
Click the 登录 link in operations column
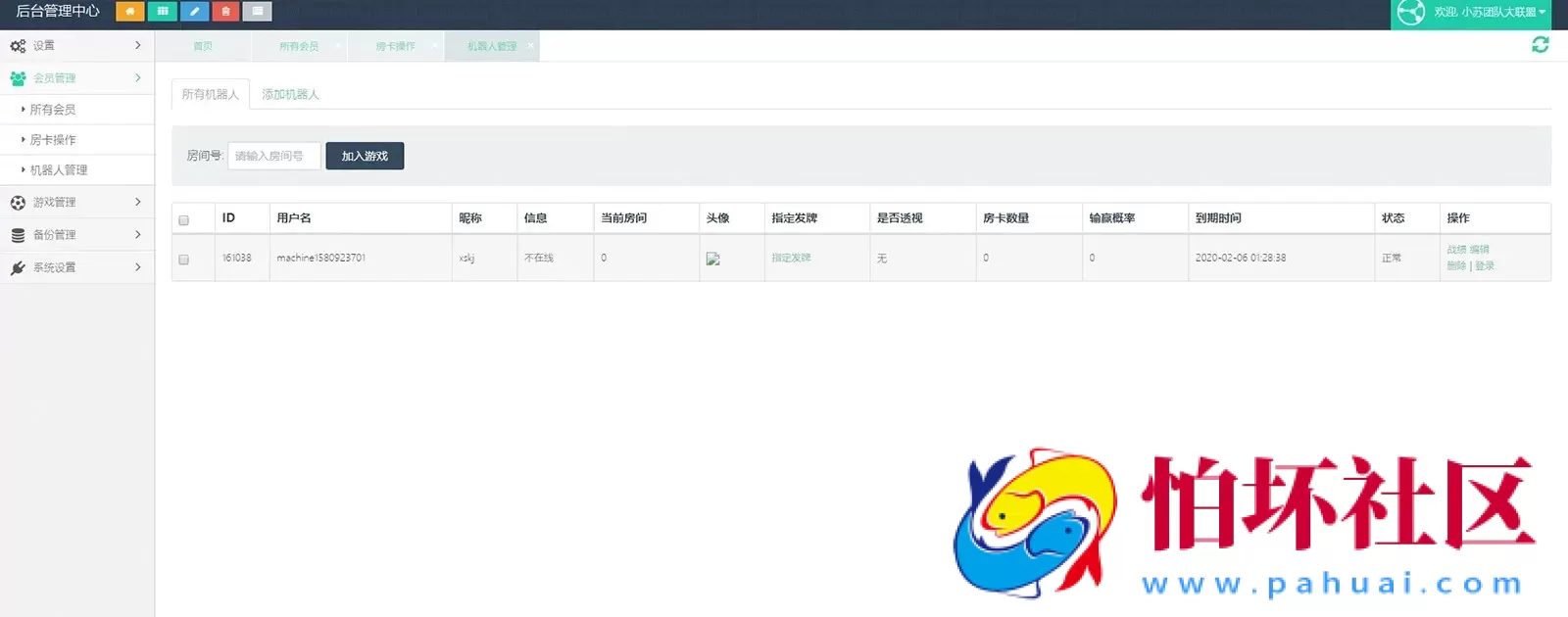click(x=1485, y=265)
